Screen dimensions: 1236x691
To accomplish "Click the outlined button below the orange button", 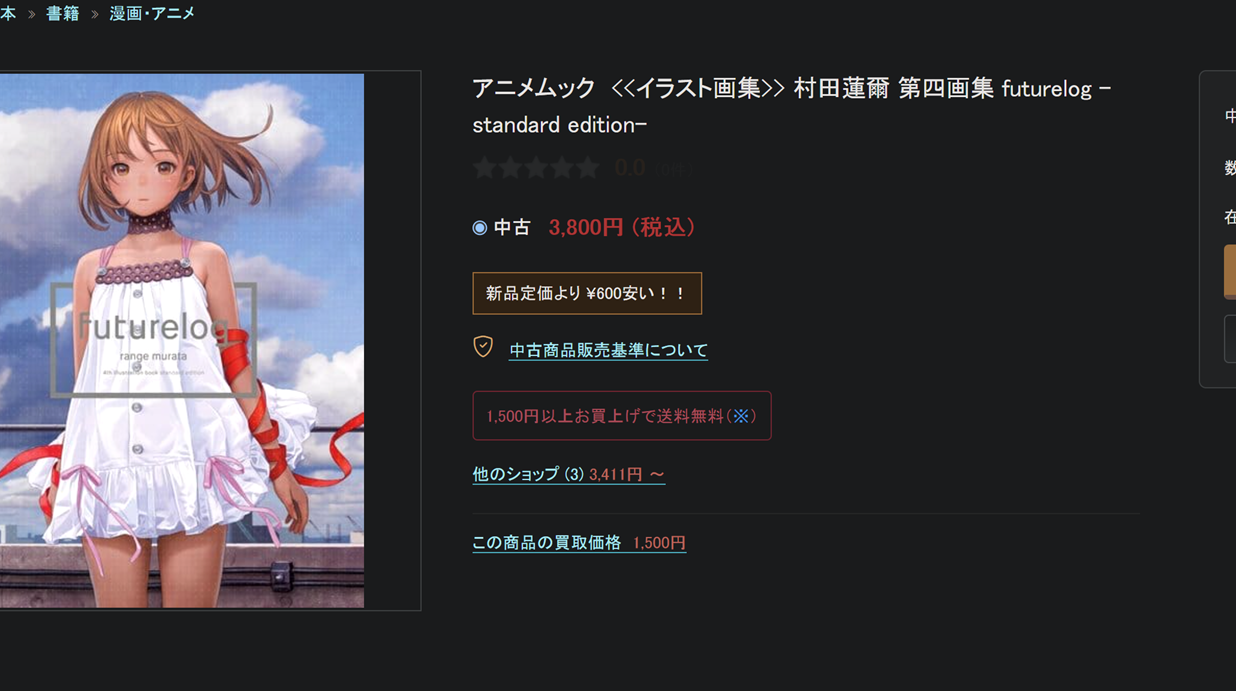I will 1230,338.
